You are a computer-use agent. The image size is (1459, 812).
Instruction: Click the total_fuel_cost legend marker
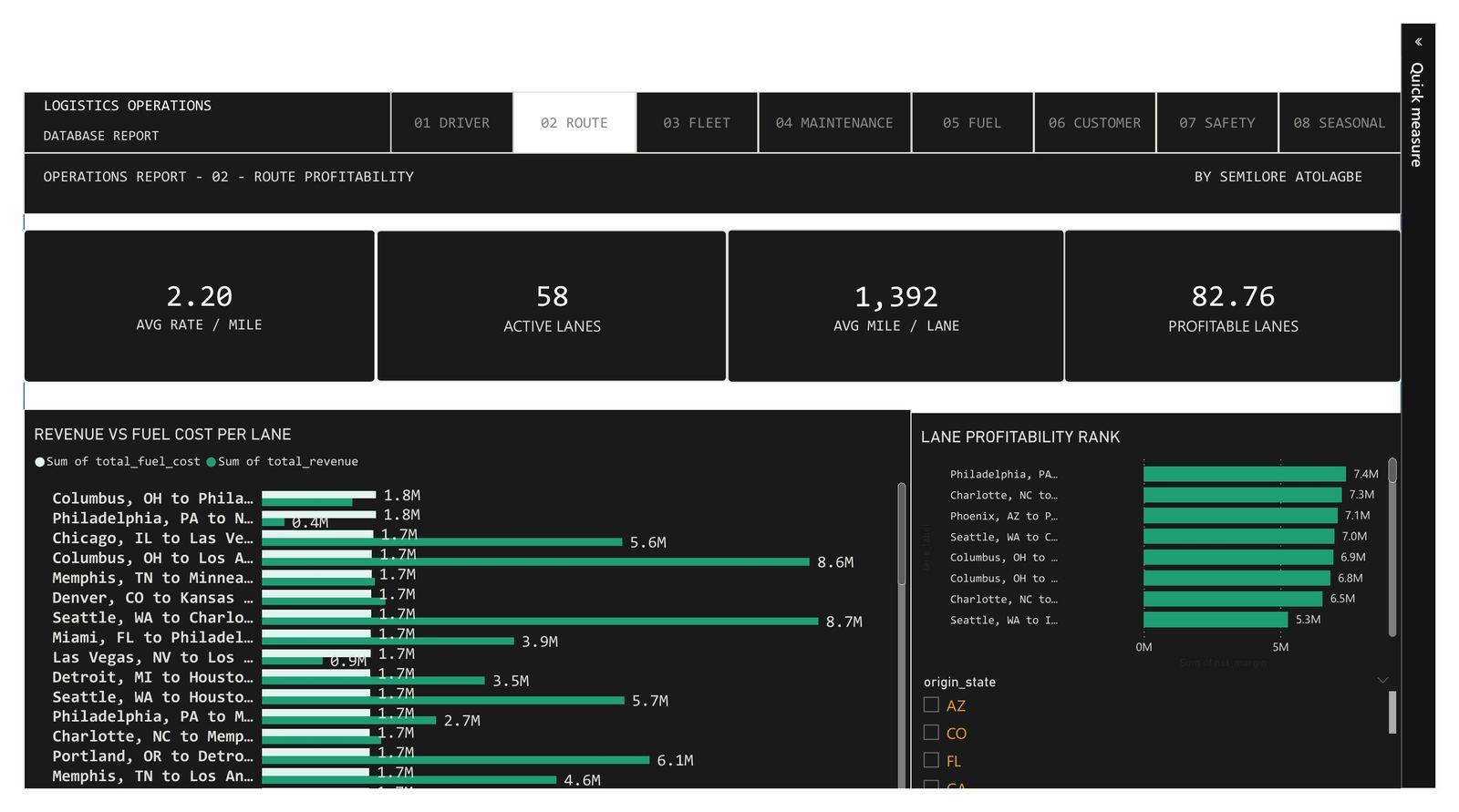tap(40, 462)
